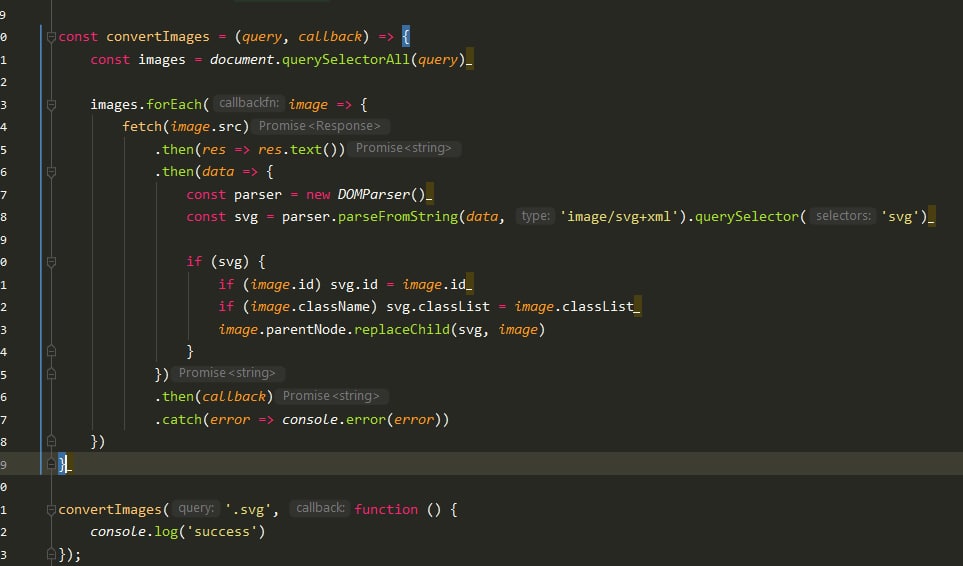
Task: Collapse the images.forEach block fold marker
Action: [52, 105]
